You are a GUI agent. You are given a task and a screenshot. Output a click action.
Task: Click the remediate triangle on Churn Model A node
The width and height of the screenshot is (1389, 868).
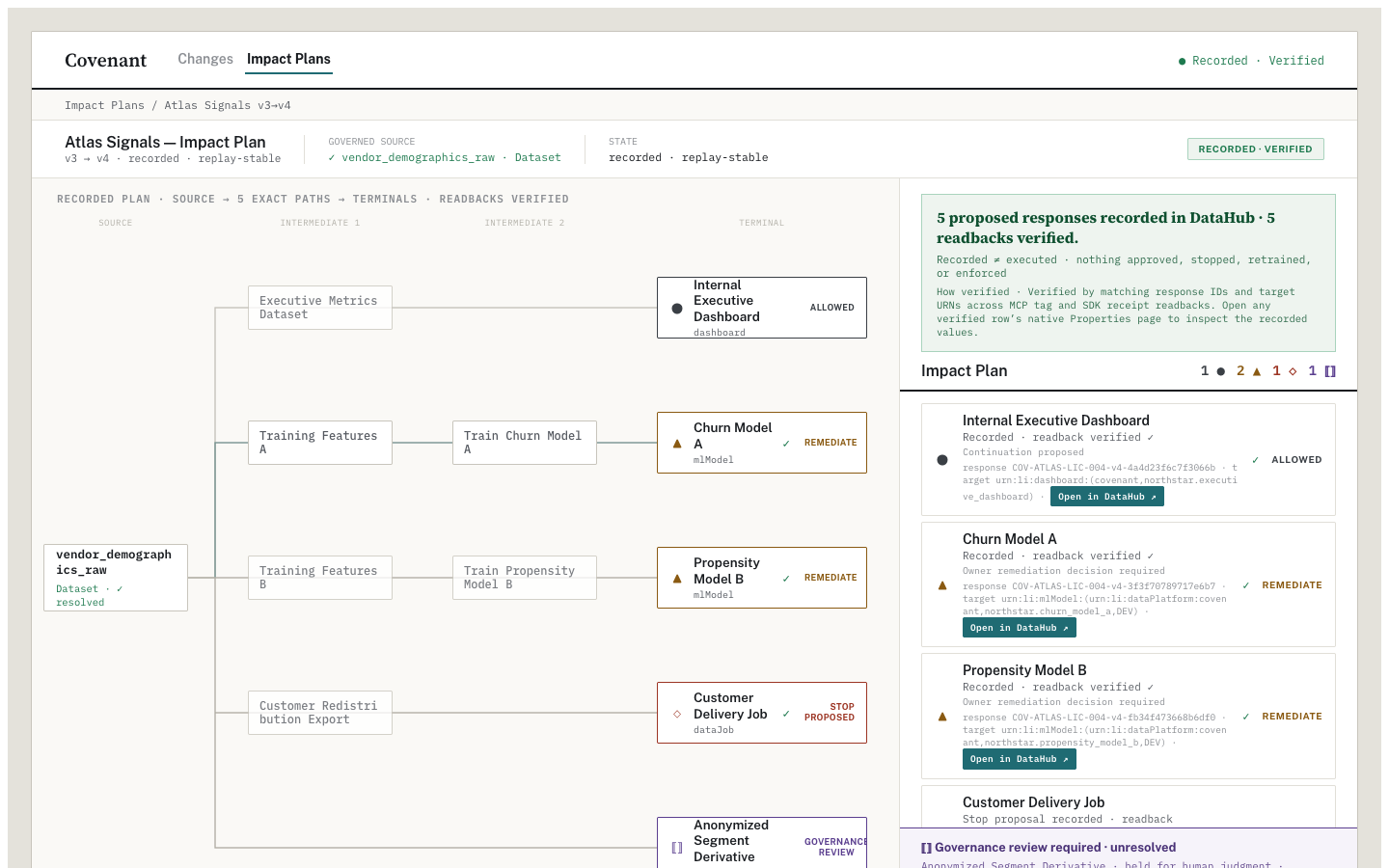[677, 444]
